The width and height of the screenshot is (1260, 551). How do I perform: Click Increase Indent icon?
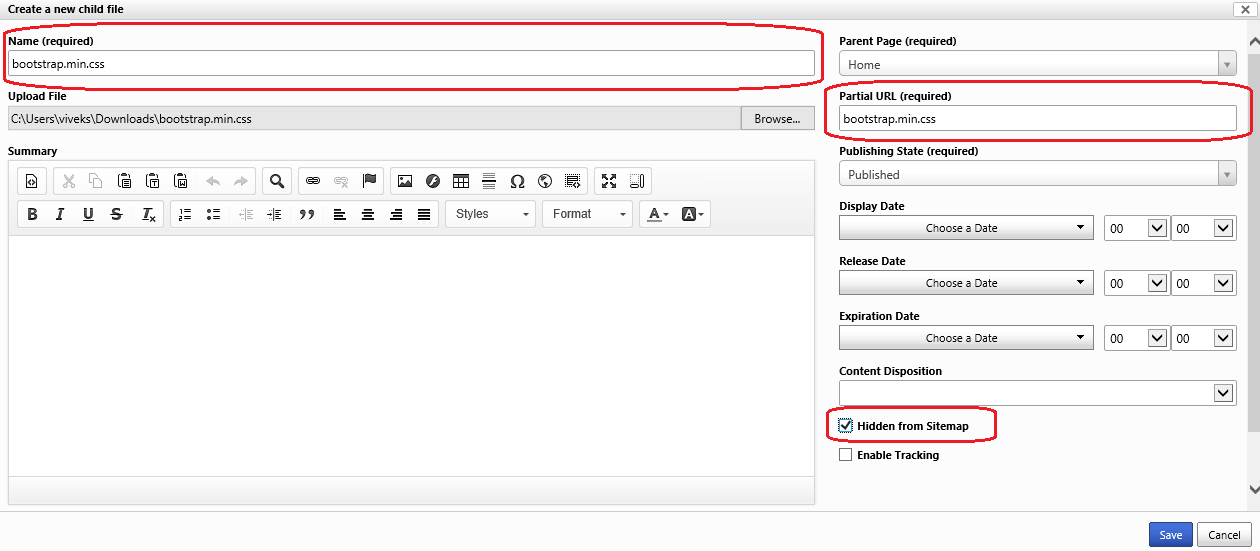[274, 214]
